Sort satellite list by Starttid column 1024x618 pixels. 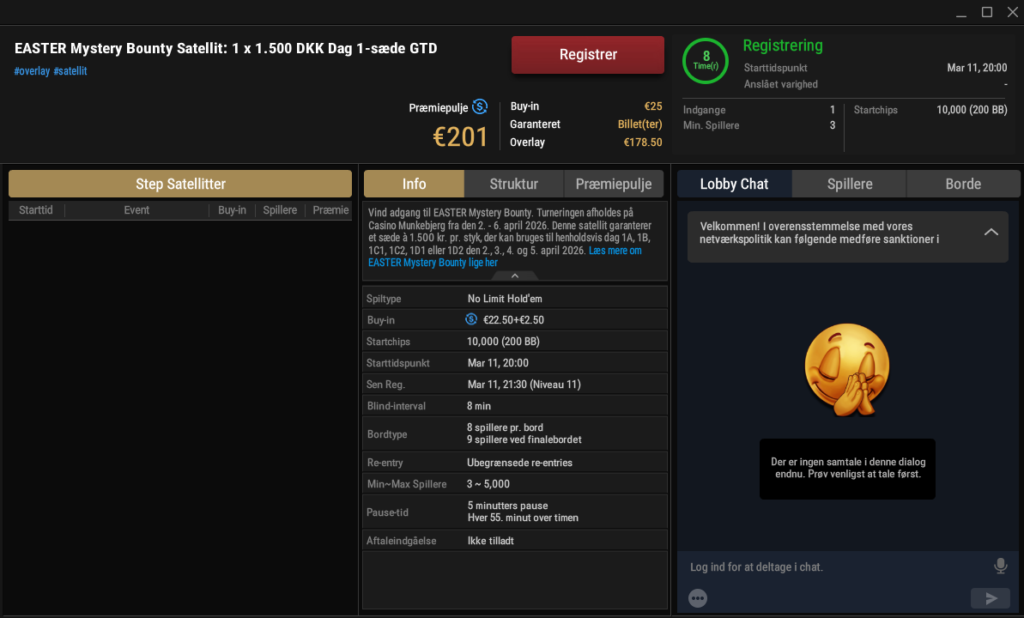(36, 210)
